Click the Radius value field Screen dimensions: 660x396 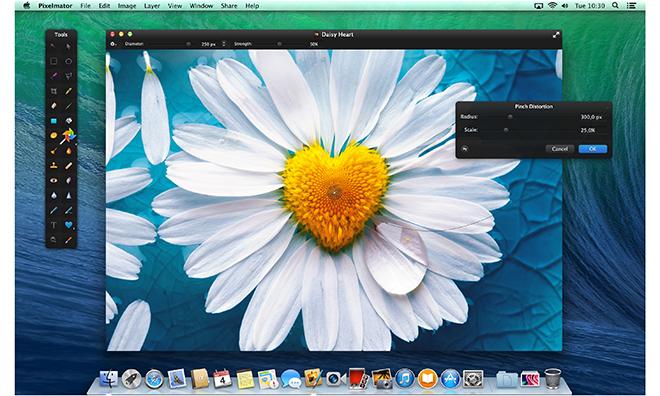click(x=591, y=117)
